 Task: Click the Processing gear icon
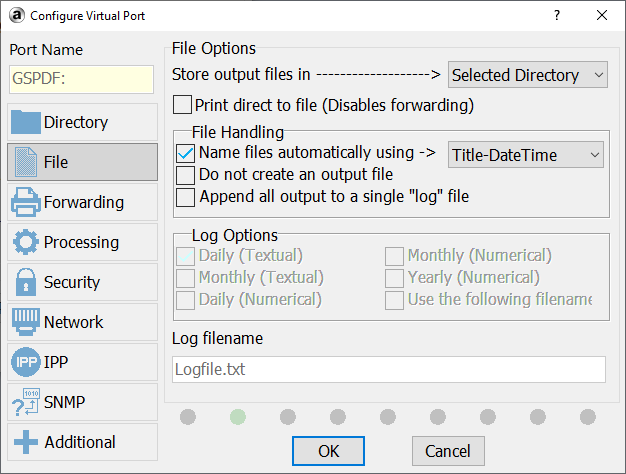pyautogui.click(x=26, y=242)
